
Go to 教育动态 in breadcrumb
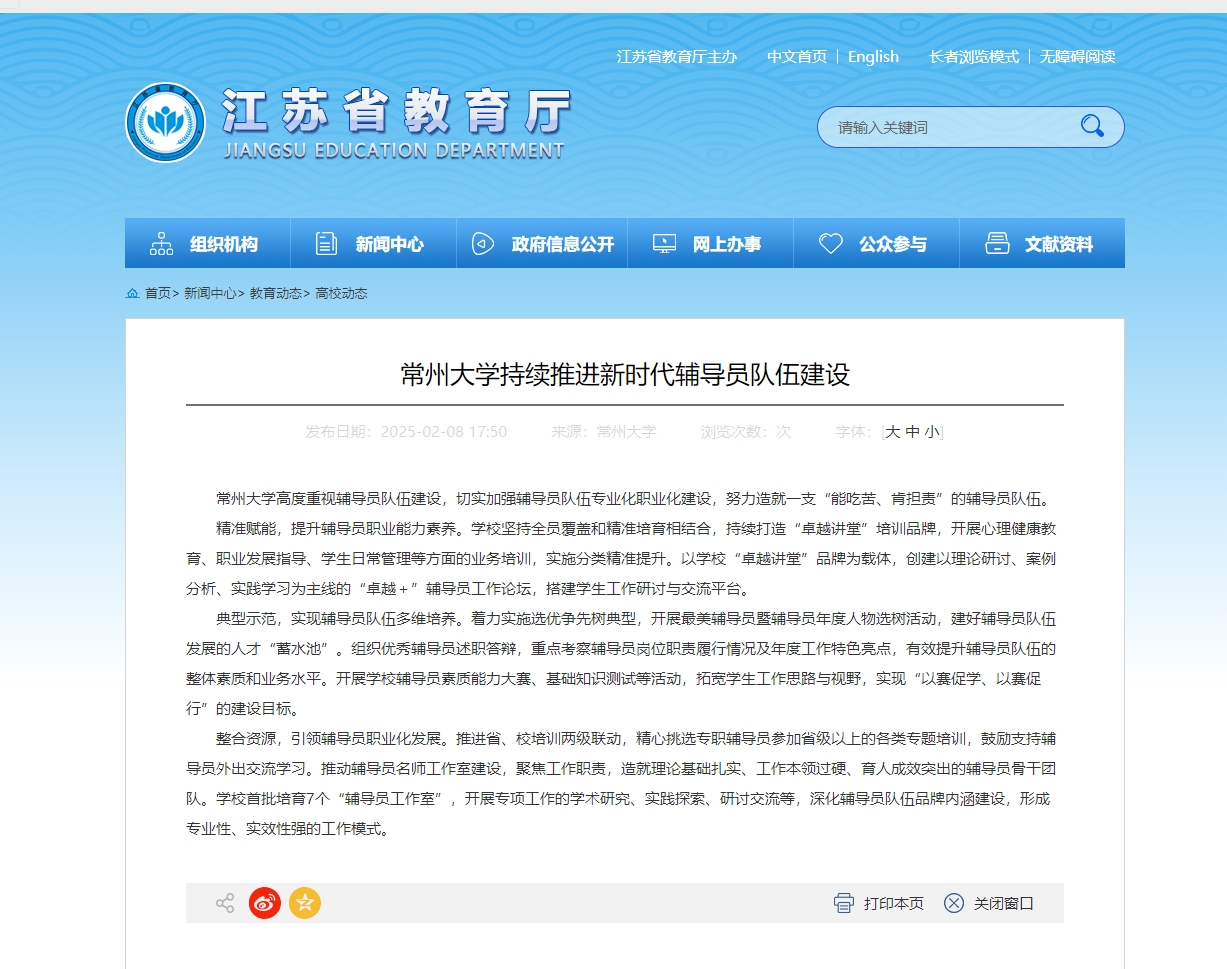275,293
